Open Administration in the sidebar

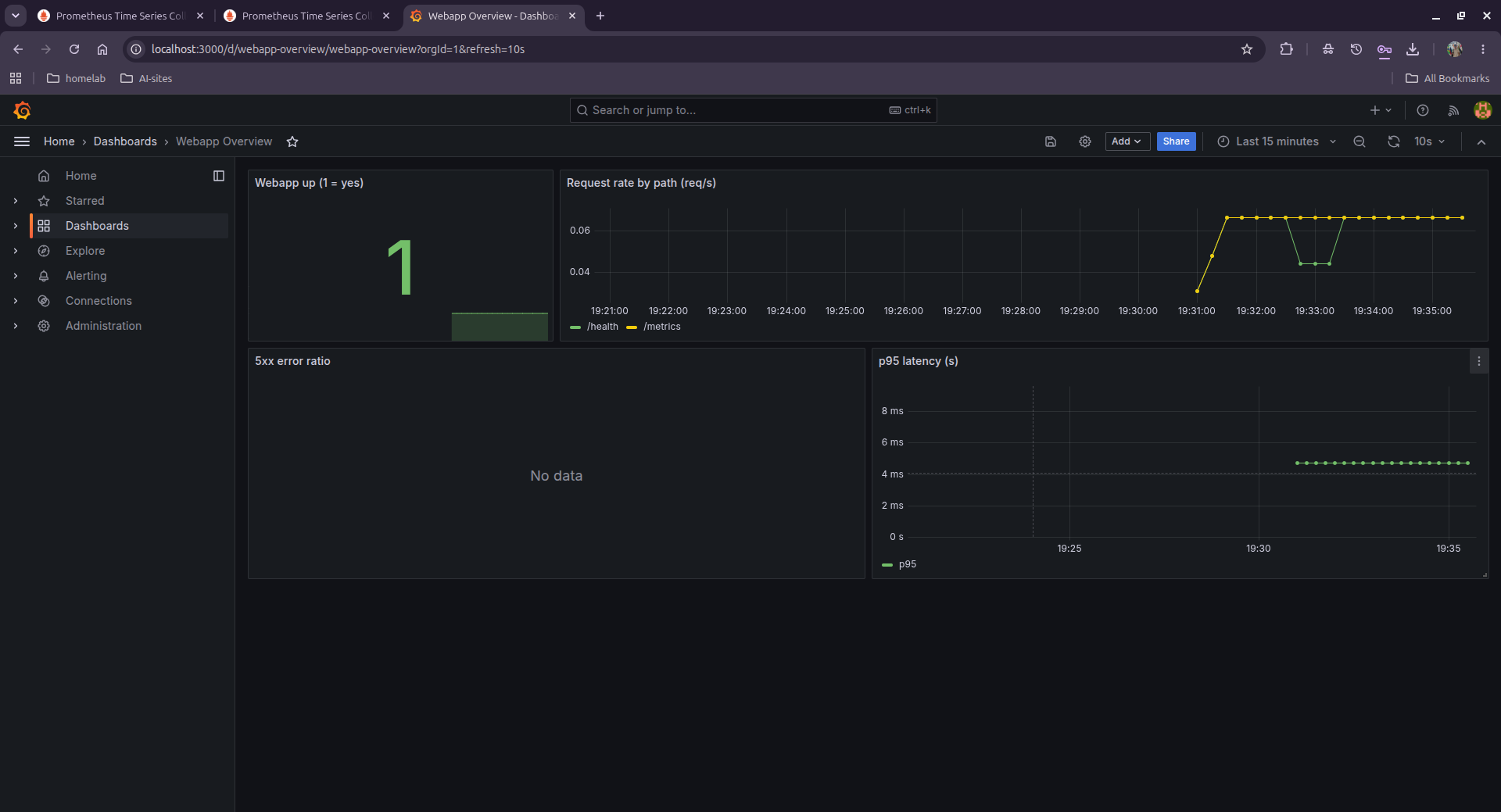click(x=103, y=326)
